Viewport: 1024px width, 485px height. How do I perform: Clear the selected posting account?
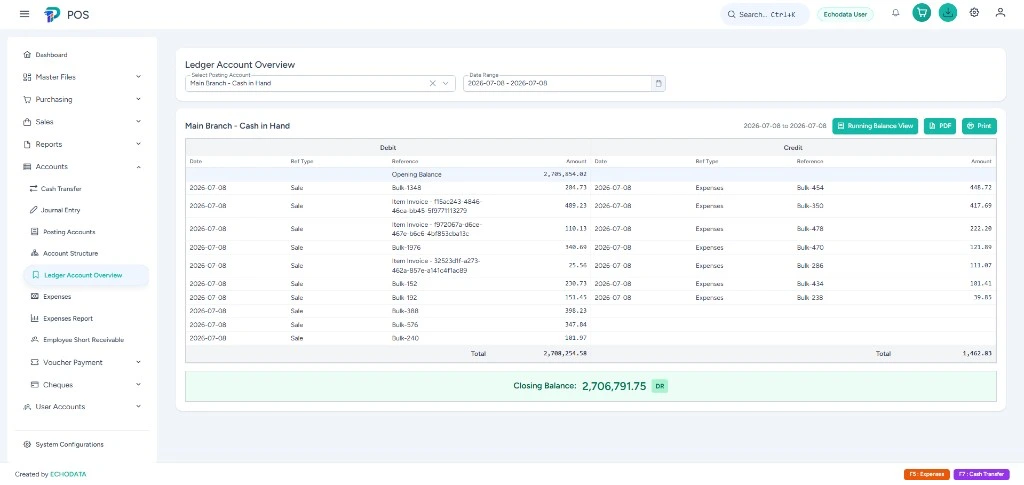point(432,84)
